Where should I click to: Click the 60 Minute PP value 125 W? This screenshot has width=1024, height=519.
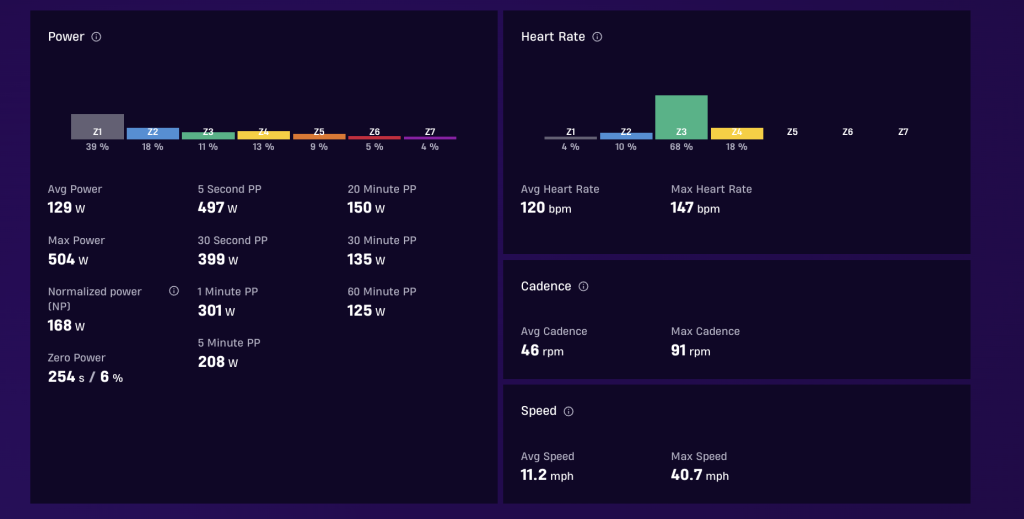coord(366,311)
